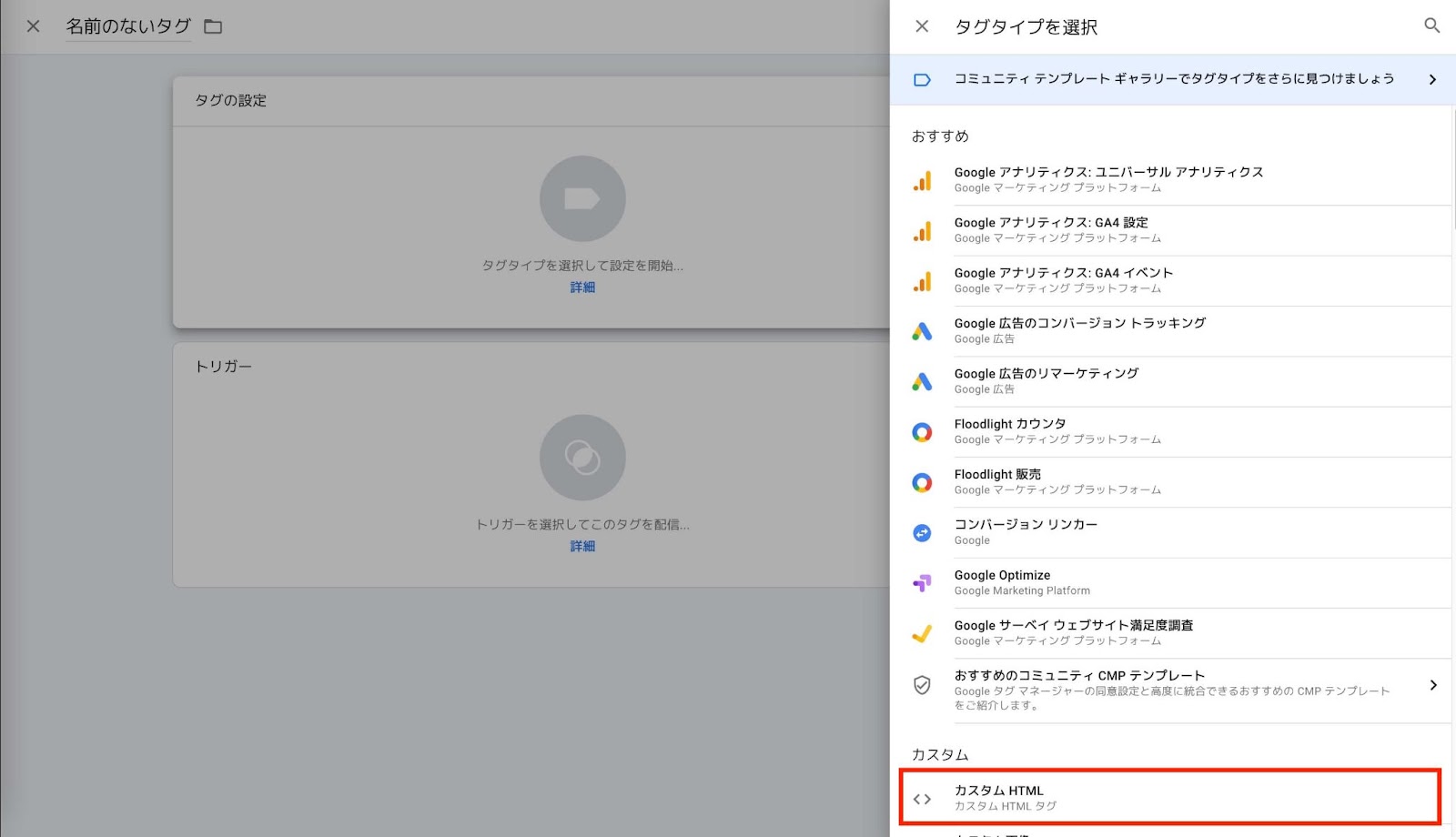Click the Google Ads icon for remarketing
Image resolution: width=1456 pixels, height=837 pixels.
[922, 382]
